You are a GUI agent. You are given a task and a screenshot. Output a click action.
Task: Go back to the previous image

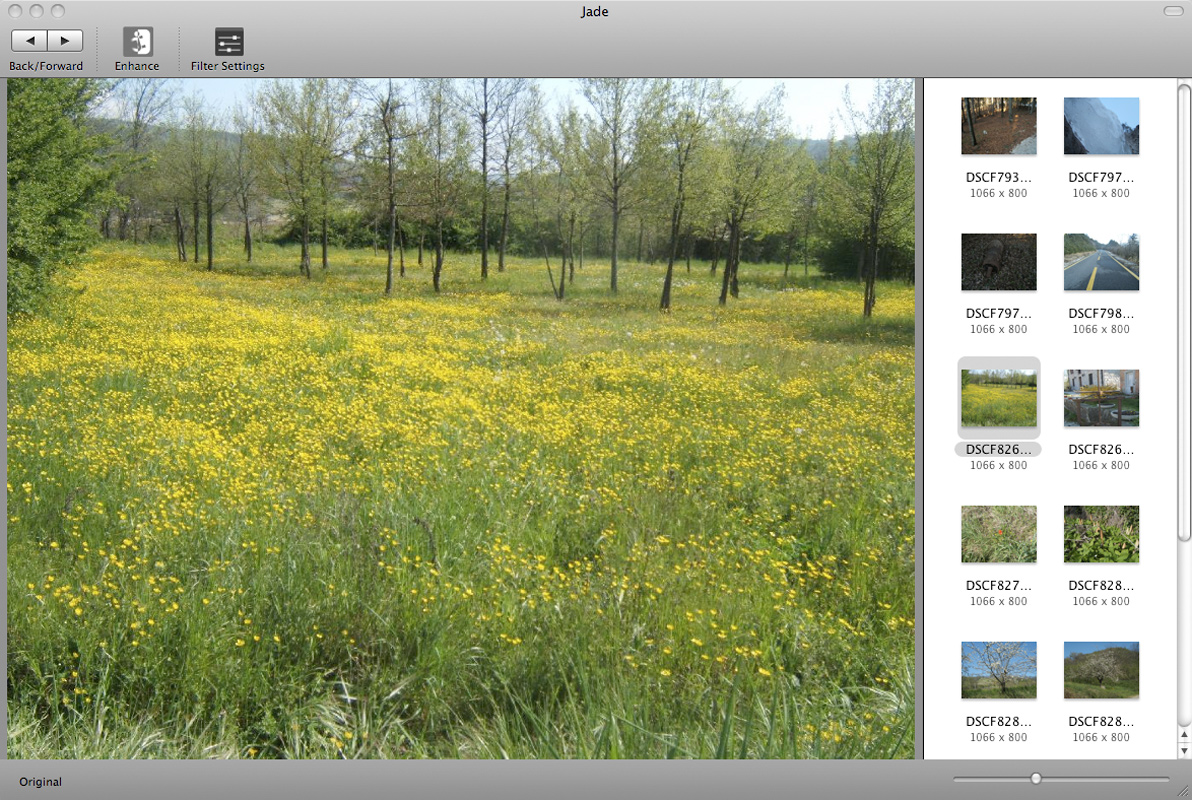30,40
